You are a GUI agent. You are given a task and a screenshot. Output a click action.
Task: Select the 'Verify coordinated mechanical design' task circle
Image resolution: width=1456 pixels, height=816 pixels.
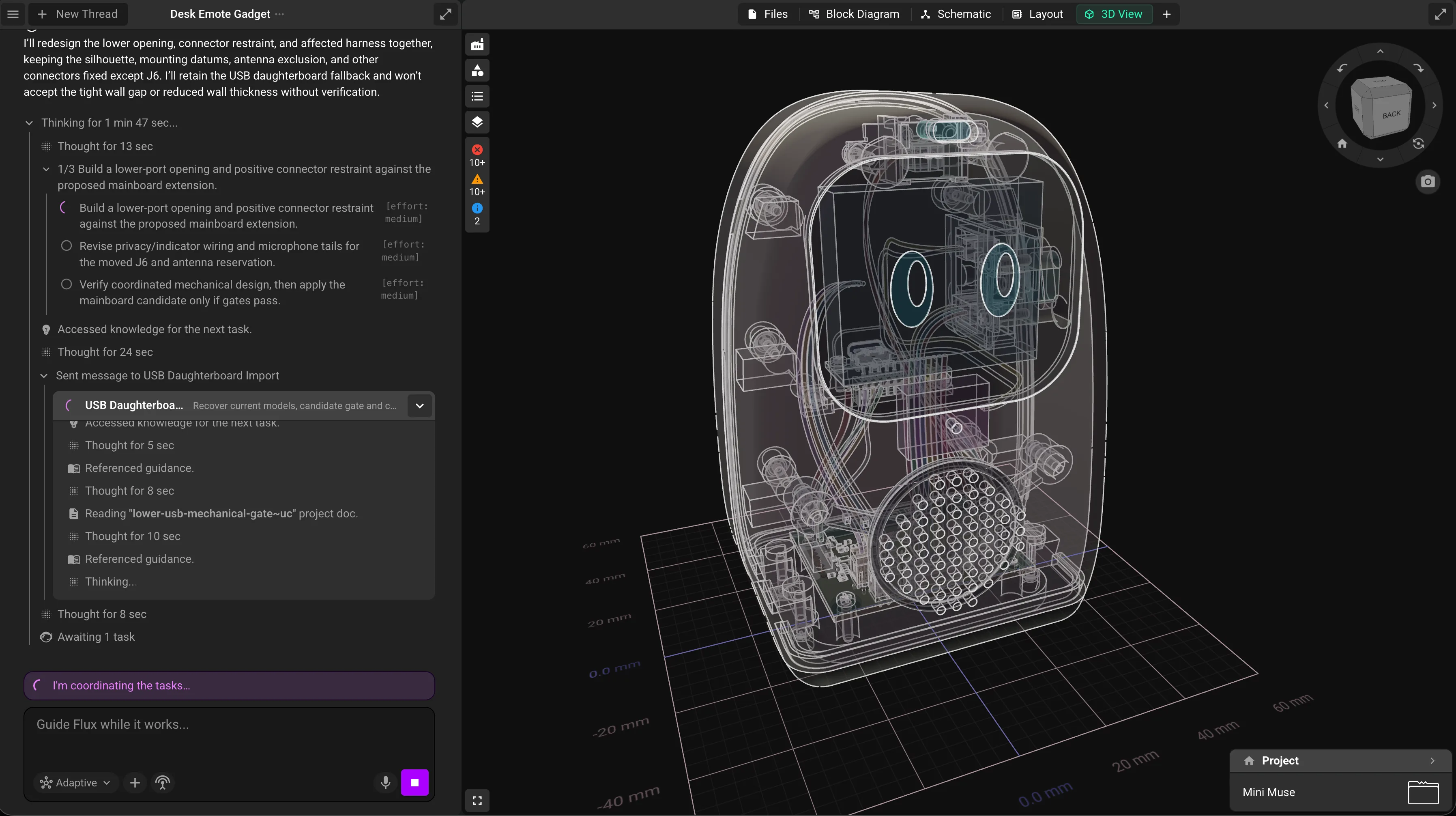click(67, 284)
